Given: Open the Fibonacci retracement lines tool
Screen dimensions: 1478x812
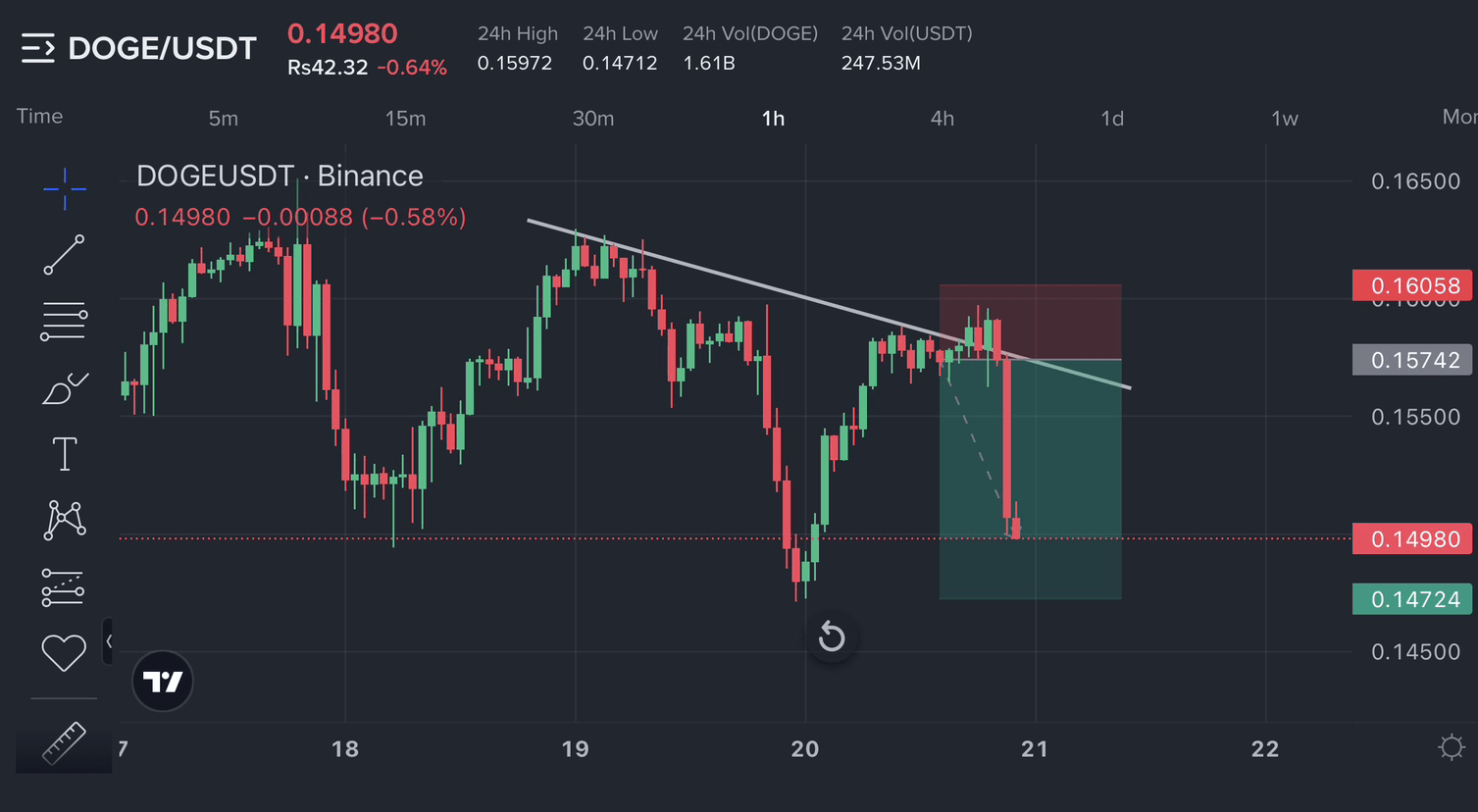Looking at the screenshot, I should (64, 321).
